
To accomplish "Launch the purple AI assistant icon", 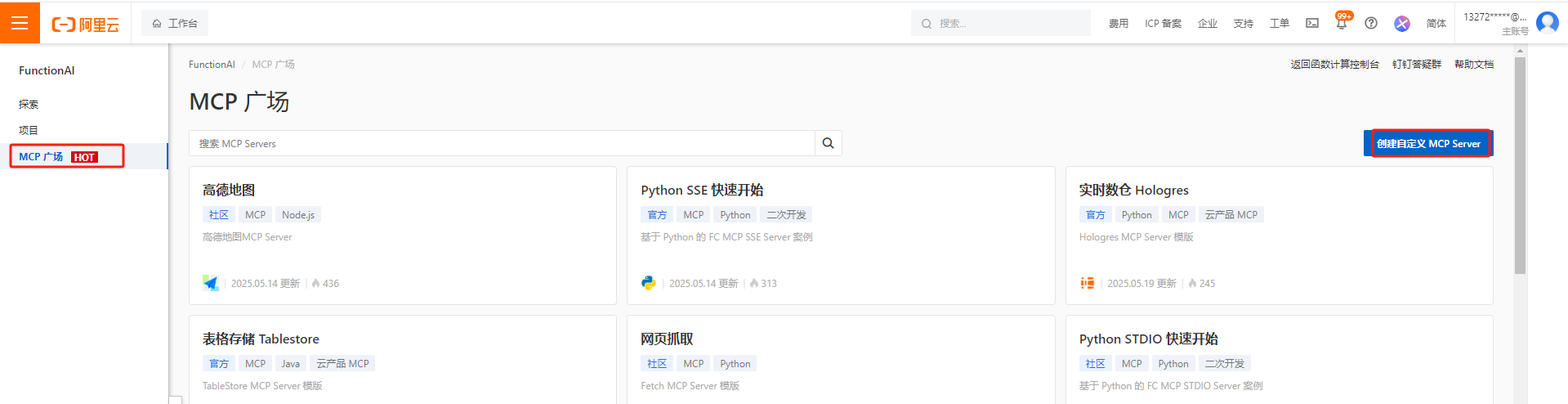I will click(1402, 24).
